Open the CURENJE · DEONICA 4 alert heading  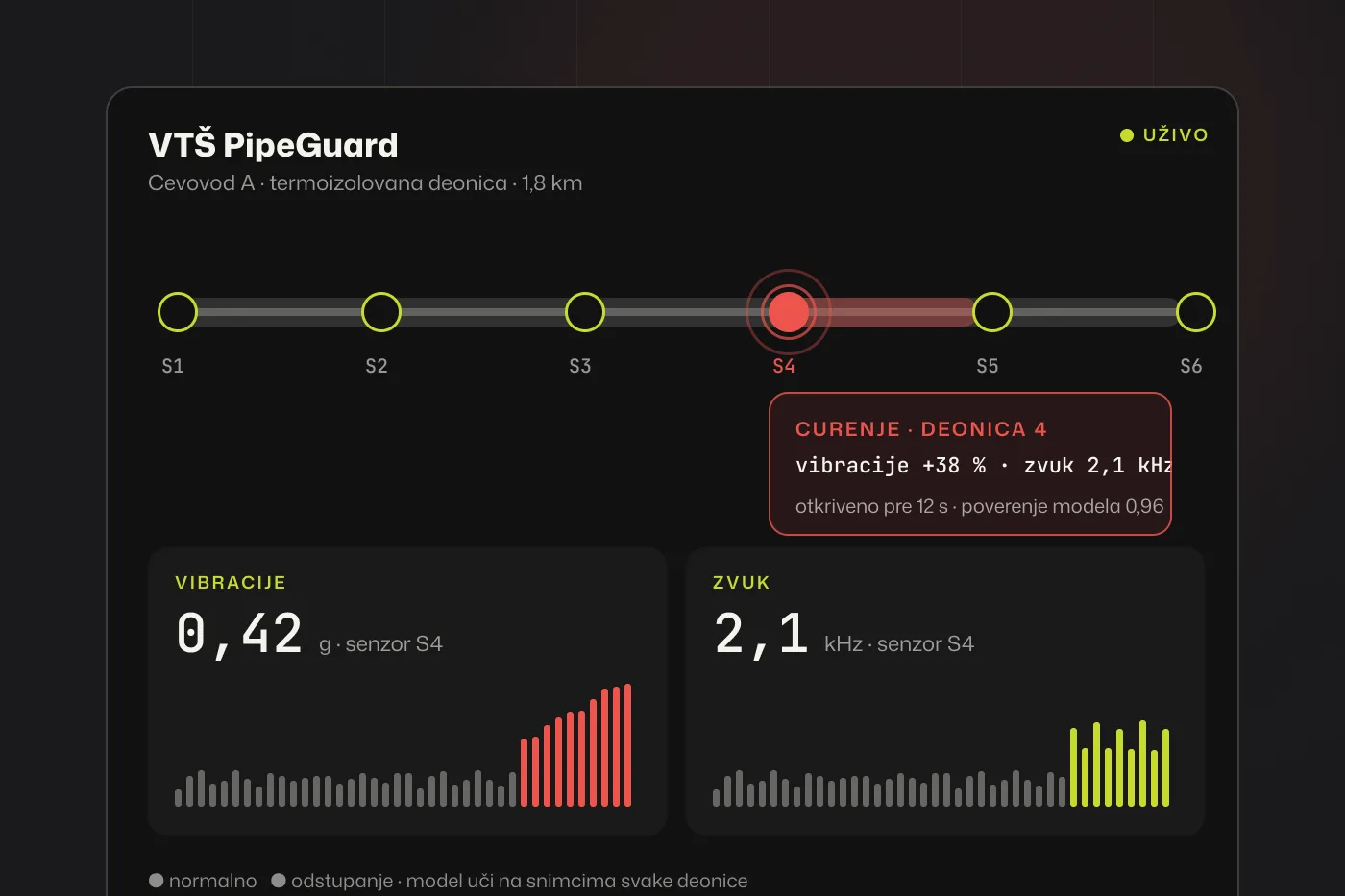[x=920, y=429]
